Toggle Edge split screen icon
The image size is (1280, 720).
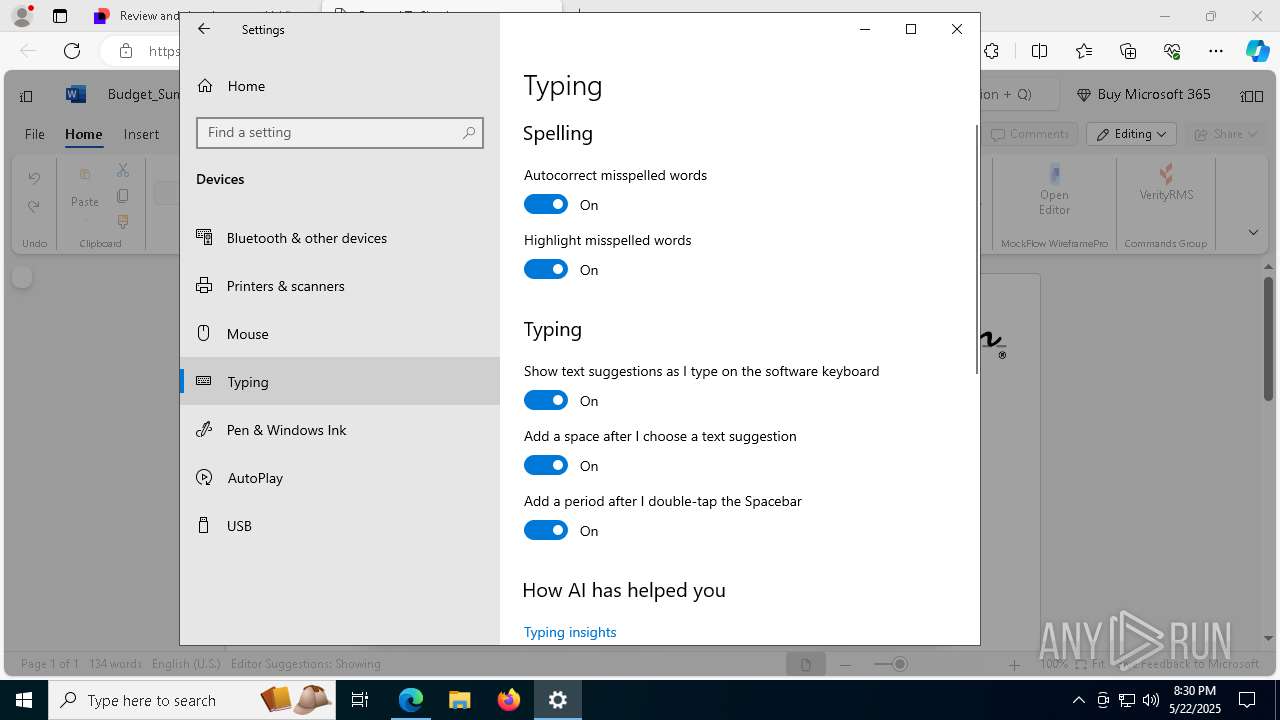pos(1039,51)
